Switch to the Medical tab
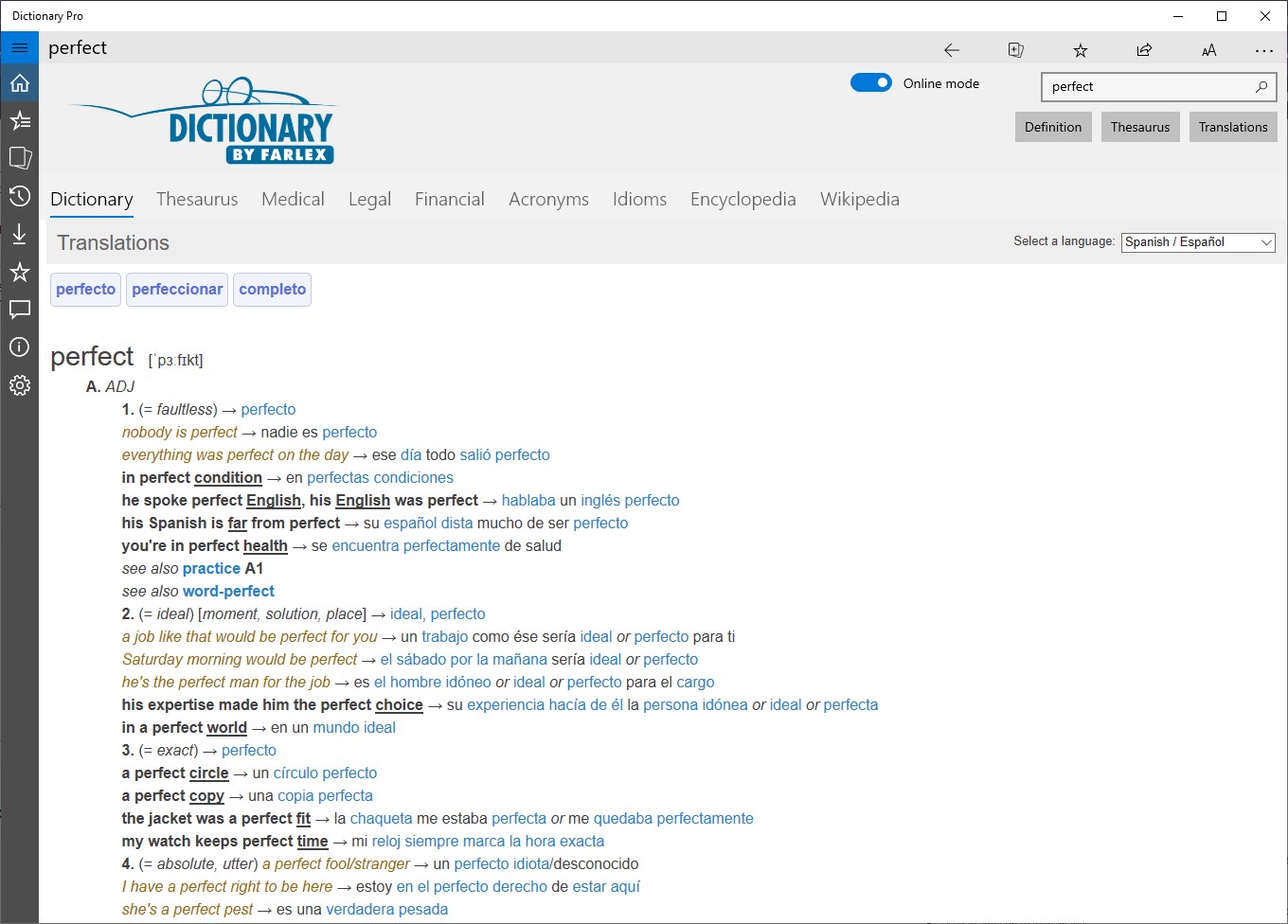This screenshot has height=924, width=1288. [293, 199]
